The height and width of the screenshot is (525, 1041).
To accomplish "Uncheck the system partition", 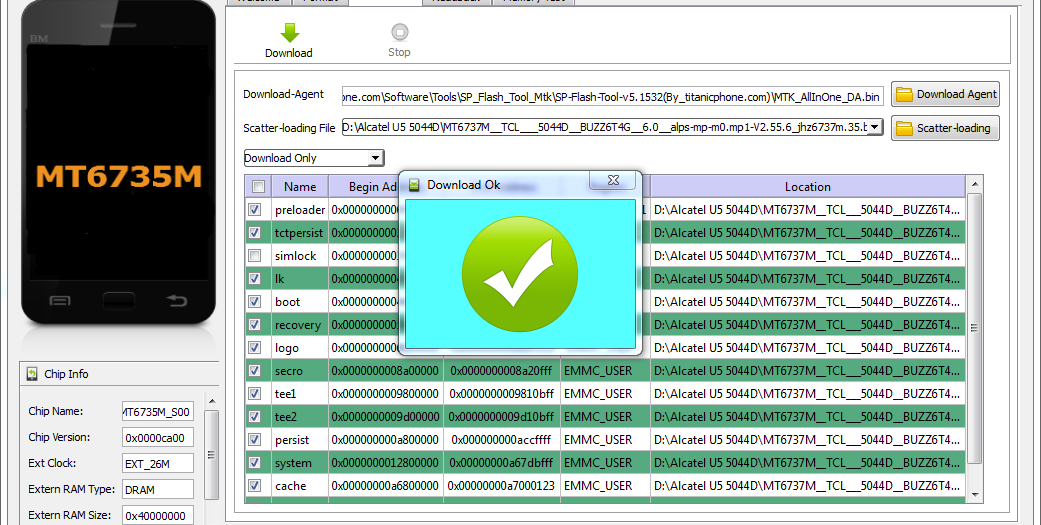I will click(254, 463).
